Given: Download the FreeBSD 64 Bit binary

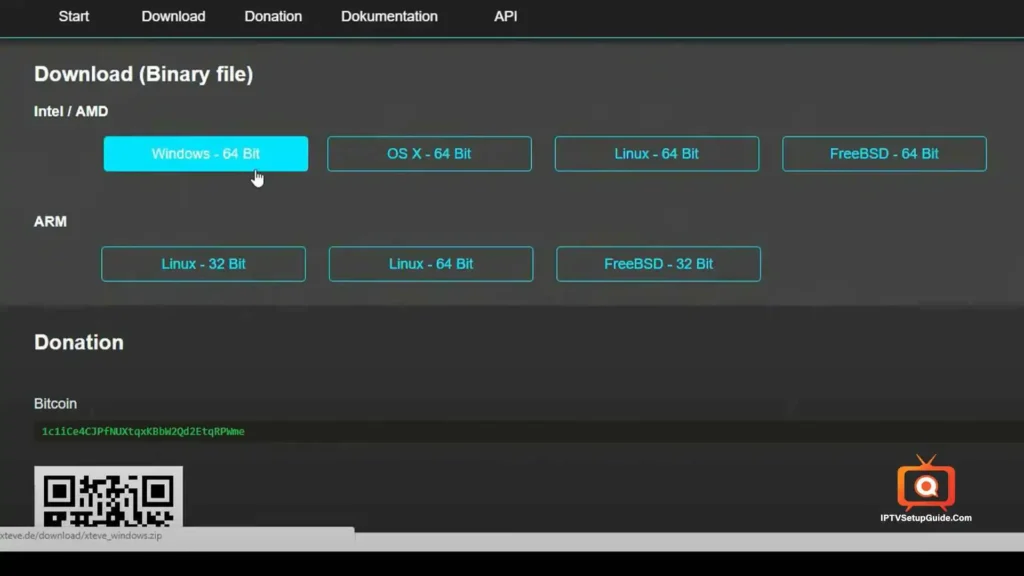Looking at the screenshot, I should click(x=883, y=153).
